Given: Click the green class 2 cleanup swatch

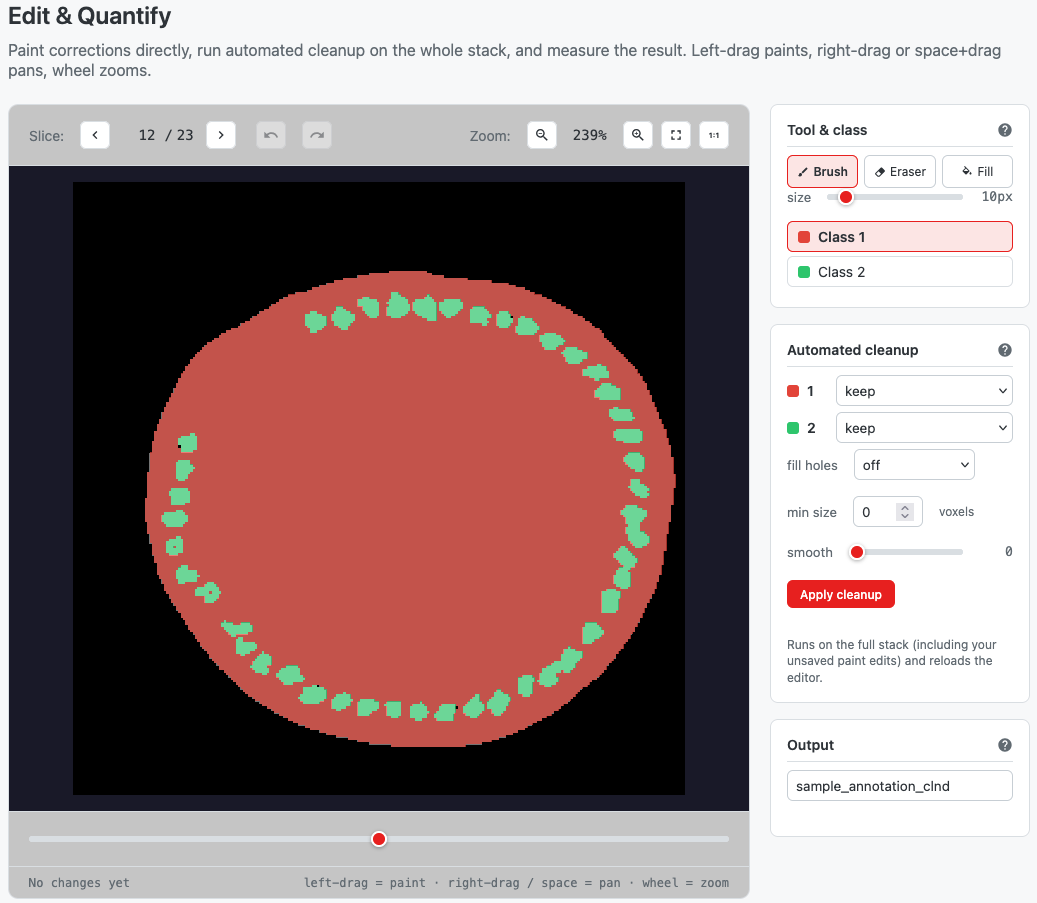Looking at the screenshot, I should tap(793, 428).
